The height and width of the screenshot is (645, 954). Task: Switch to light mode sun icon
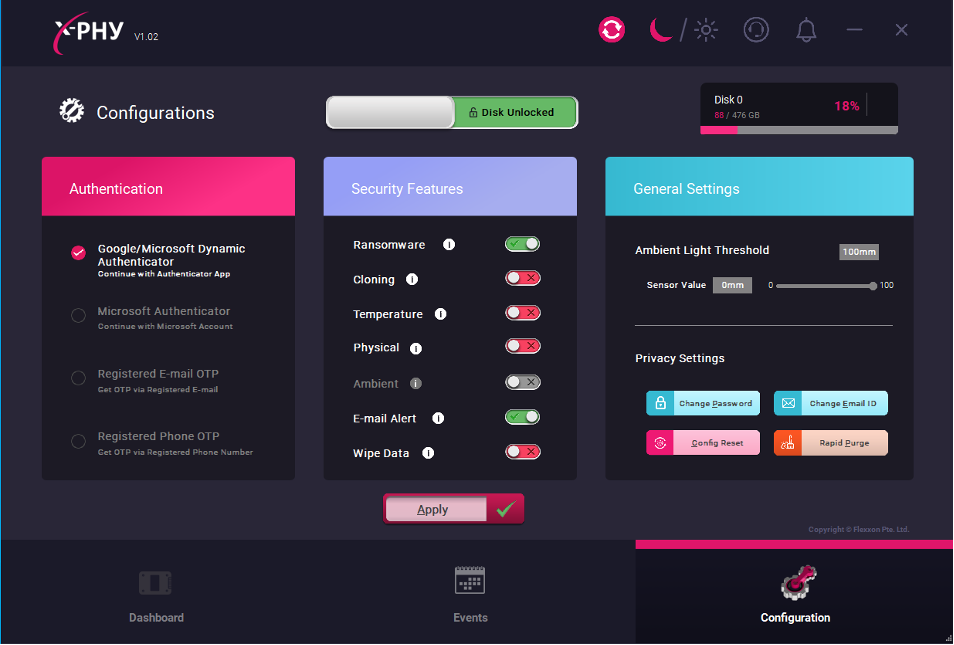pos(706,30)
